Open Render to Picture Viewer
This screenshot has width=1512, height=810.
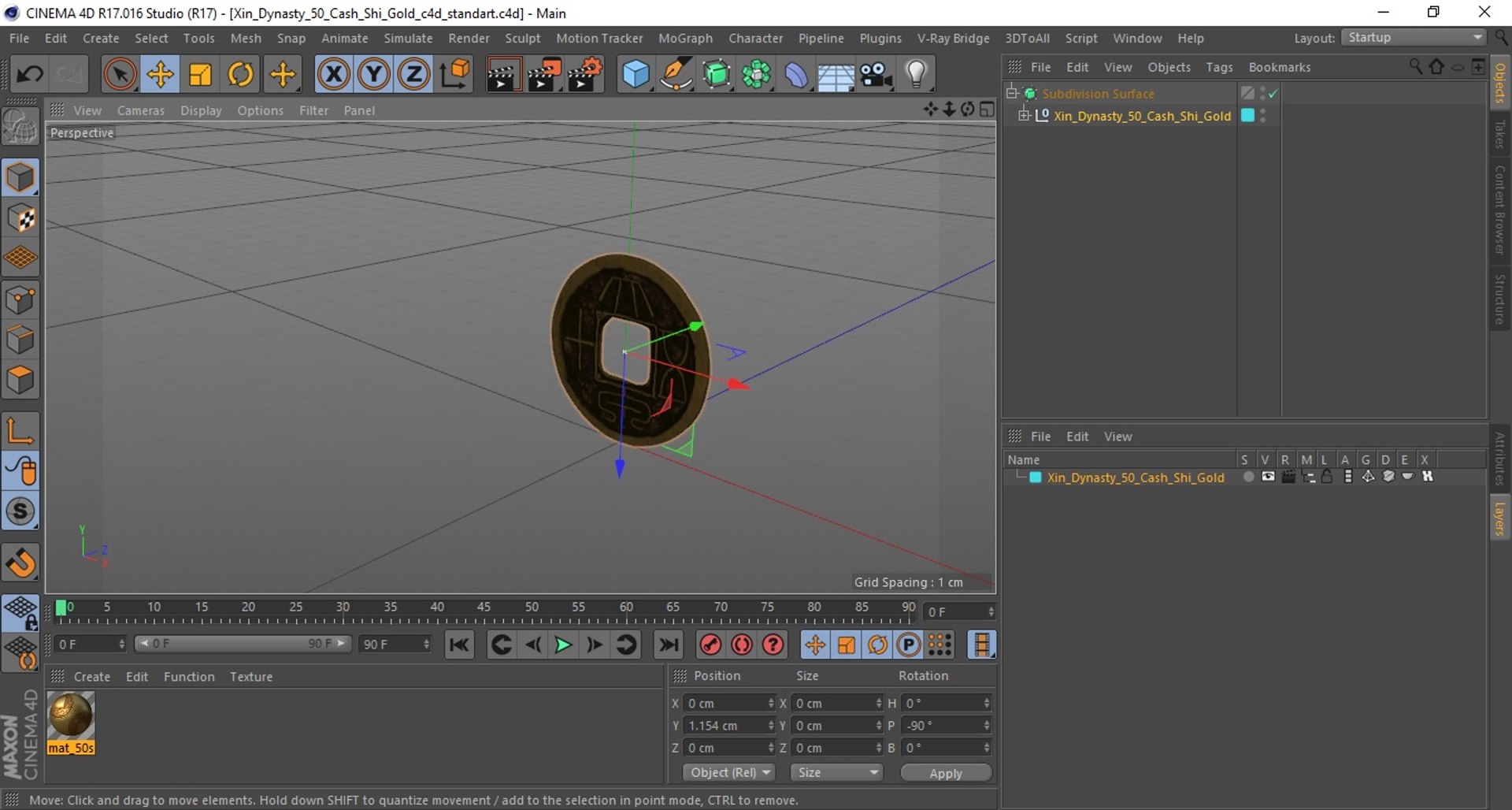[544, 74]
